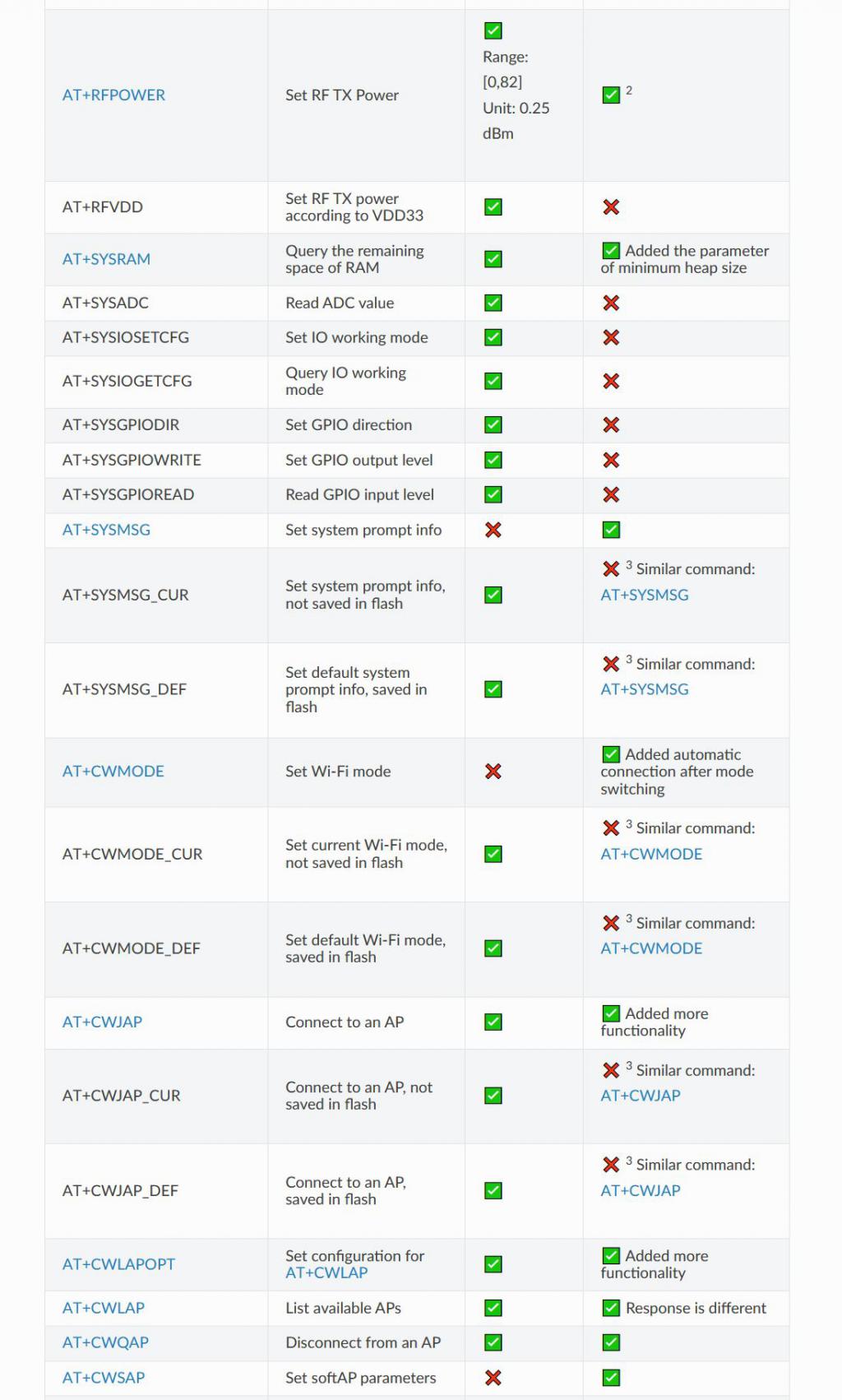Open the AT+RFPOWER command link
The height and width of the screenshot is (1400, 842).
click(x=113, y=95)
